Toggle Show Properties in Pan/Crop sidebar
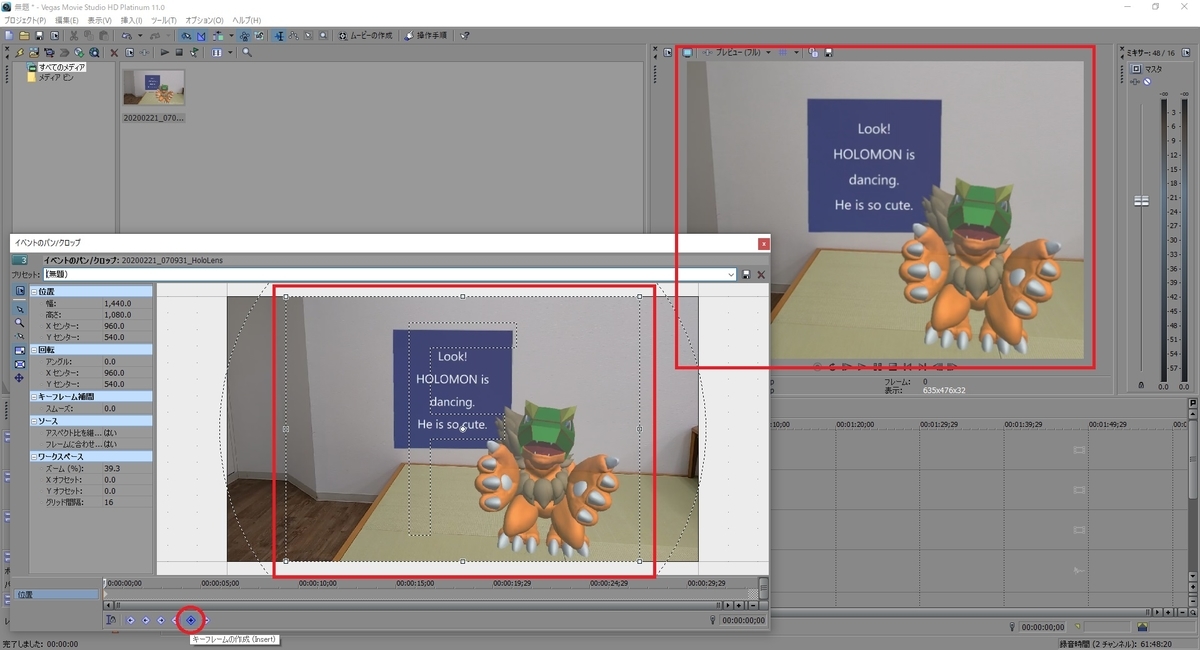 (x=19, y=291)
